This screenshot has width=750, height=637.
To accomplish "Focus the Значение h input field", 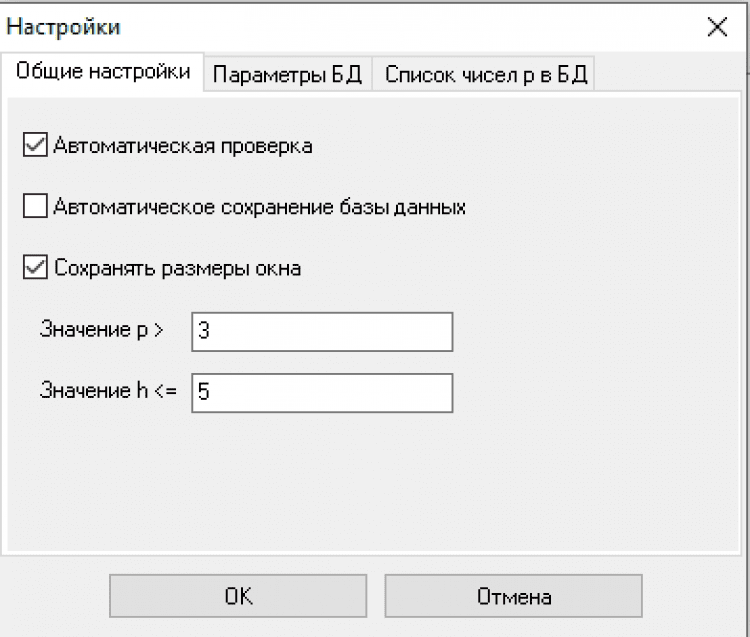I will pos(321,393).
